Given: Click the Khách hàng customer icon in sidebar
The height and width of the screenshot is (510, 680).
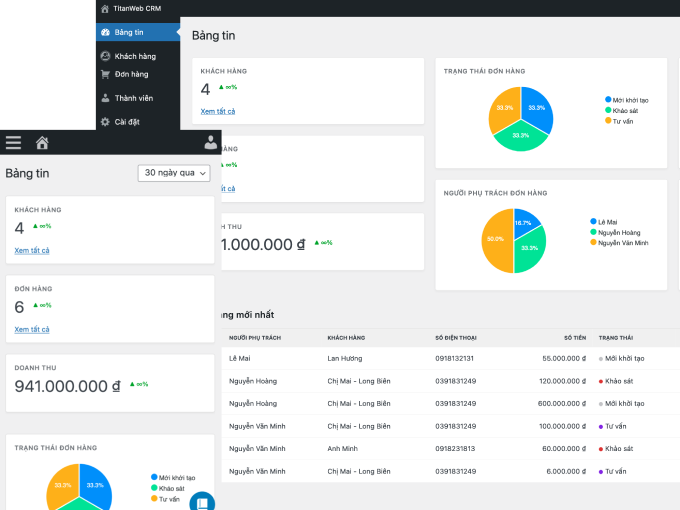Looking at the screenshot, I should pos(105,56).
